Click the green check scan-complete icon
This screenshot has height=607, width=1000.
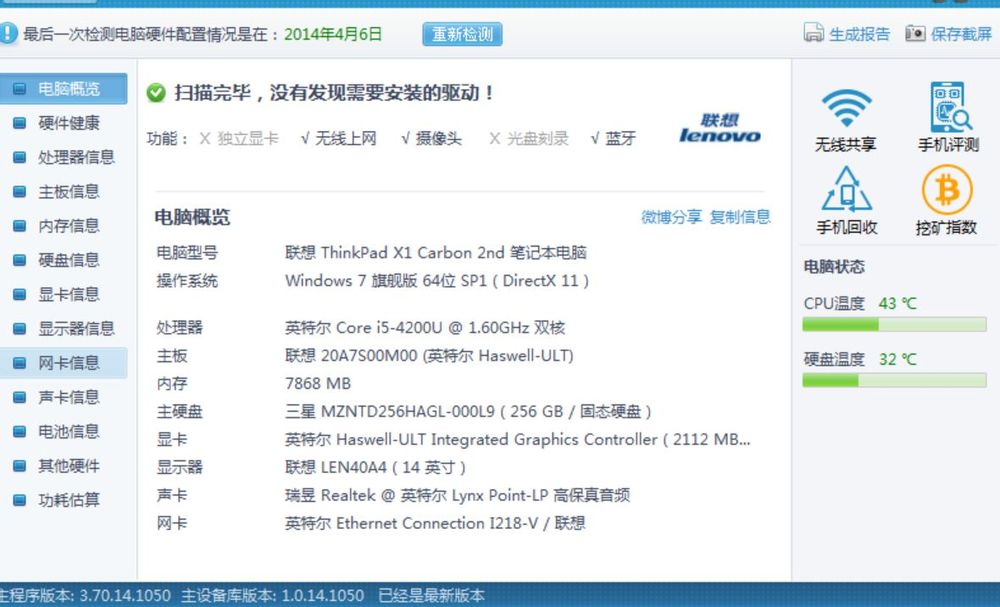coord(156,93)
